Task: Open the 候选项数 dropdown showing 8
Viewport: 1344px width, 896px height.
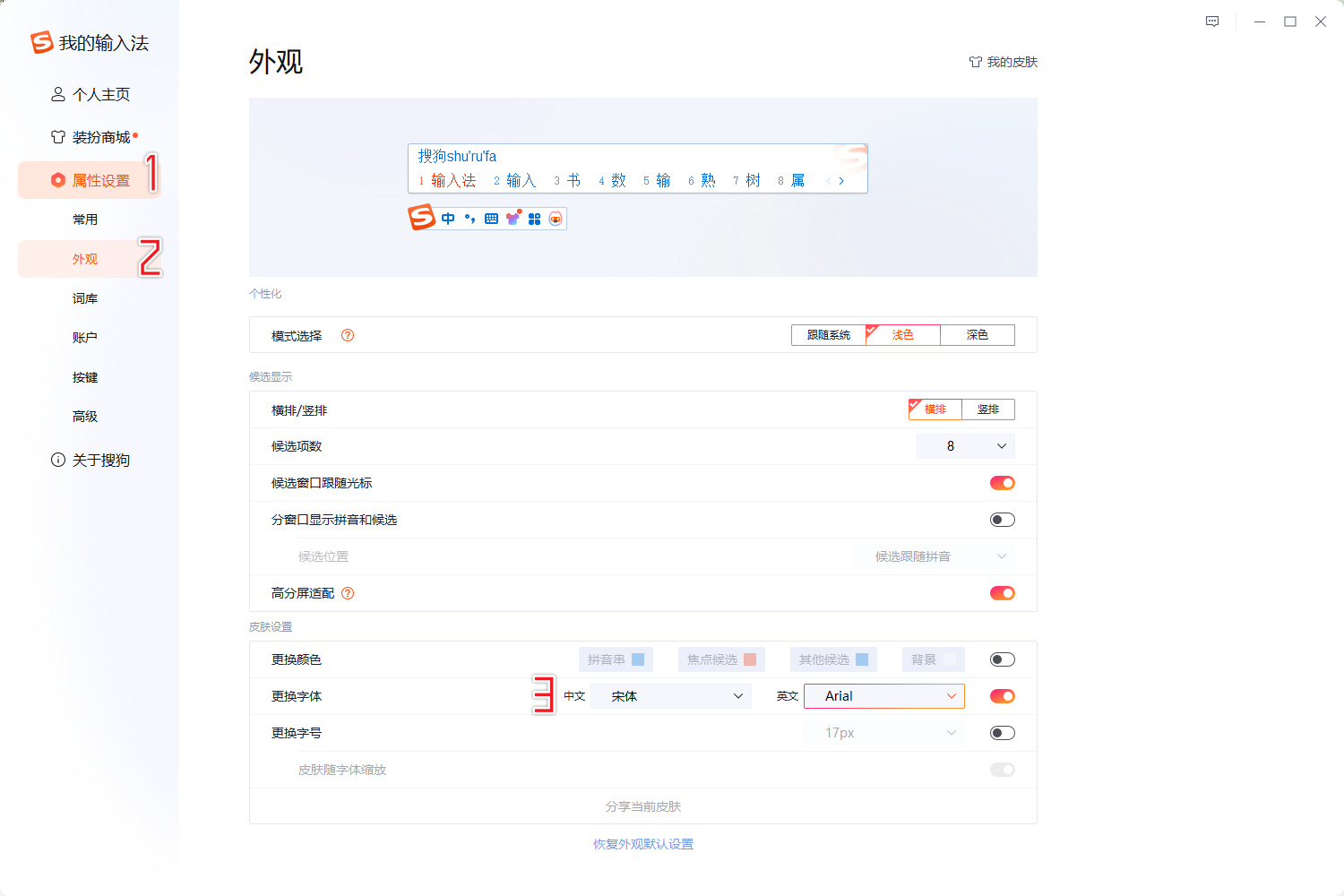Action: pyautogui.click(x=966, y=446)
